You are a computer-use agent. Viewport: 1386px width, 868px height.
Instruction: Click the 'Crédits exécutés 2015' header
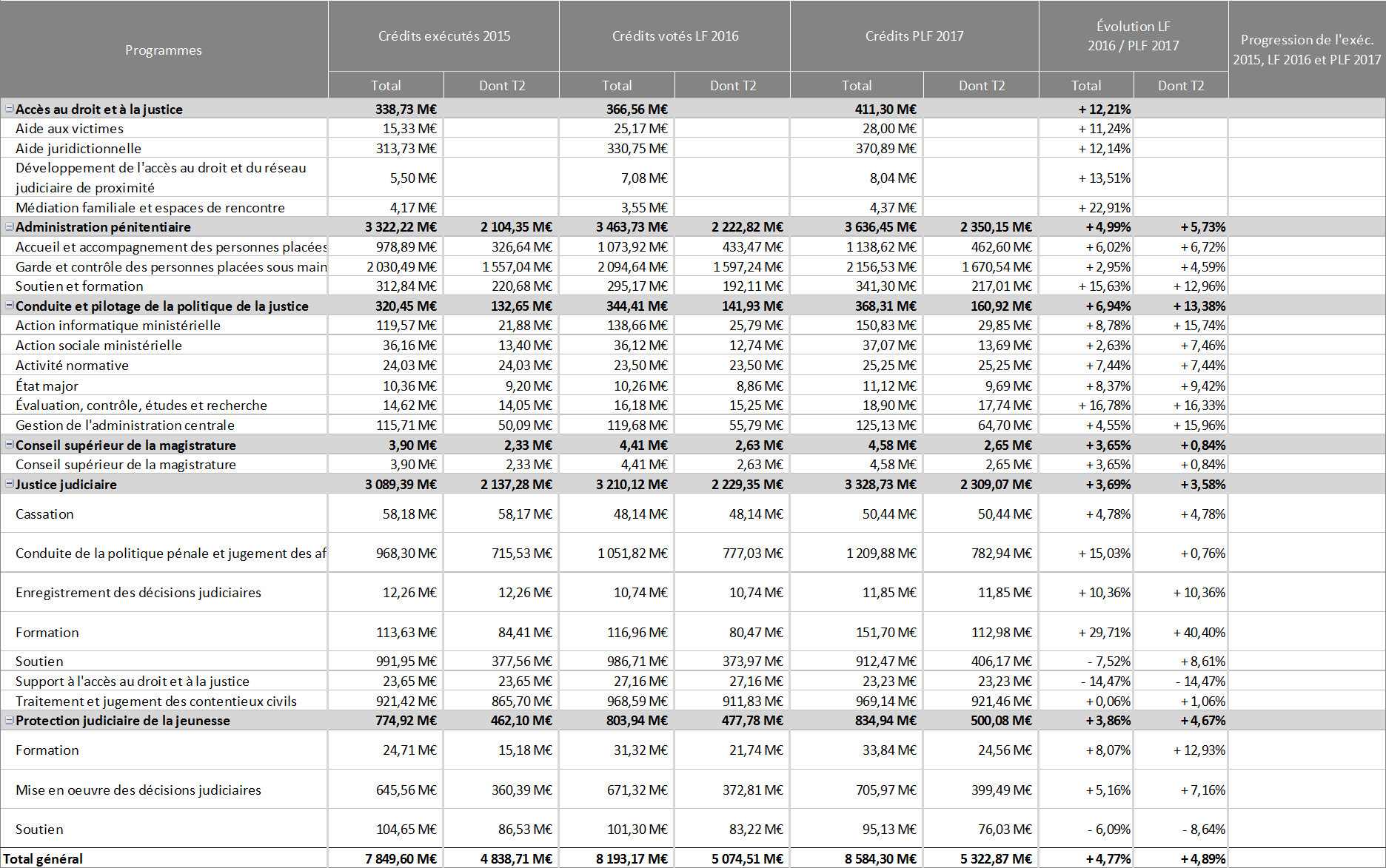(x=443, y=36)
